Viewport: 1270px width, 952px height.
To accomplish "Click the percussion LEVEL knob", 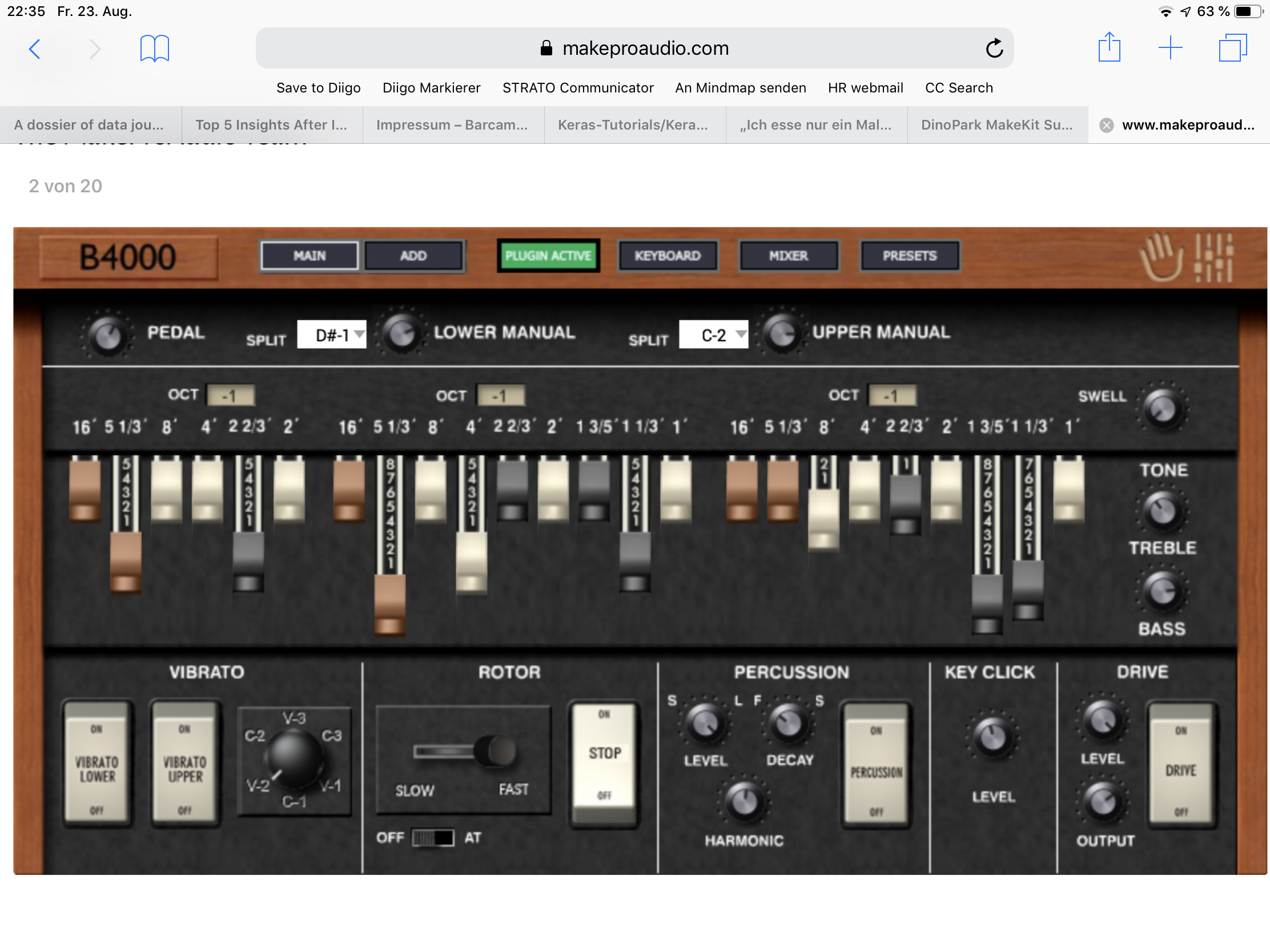I will click(705, 724).
